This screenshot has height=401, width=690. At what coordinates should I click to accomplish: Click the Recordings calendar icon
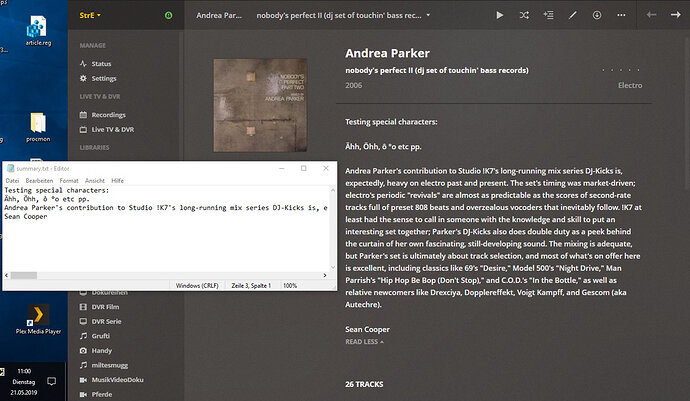pyautogui.click(x=83, y=115)
